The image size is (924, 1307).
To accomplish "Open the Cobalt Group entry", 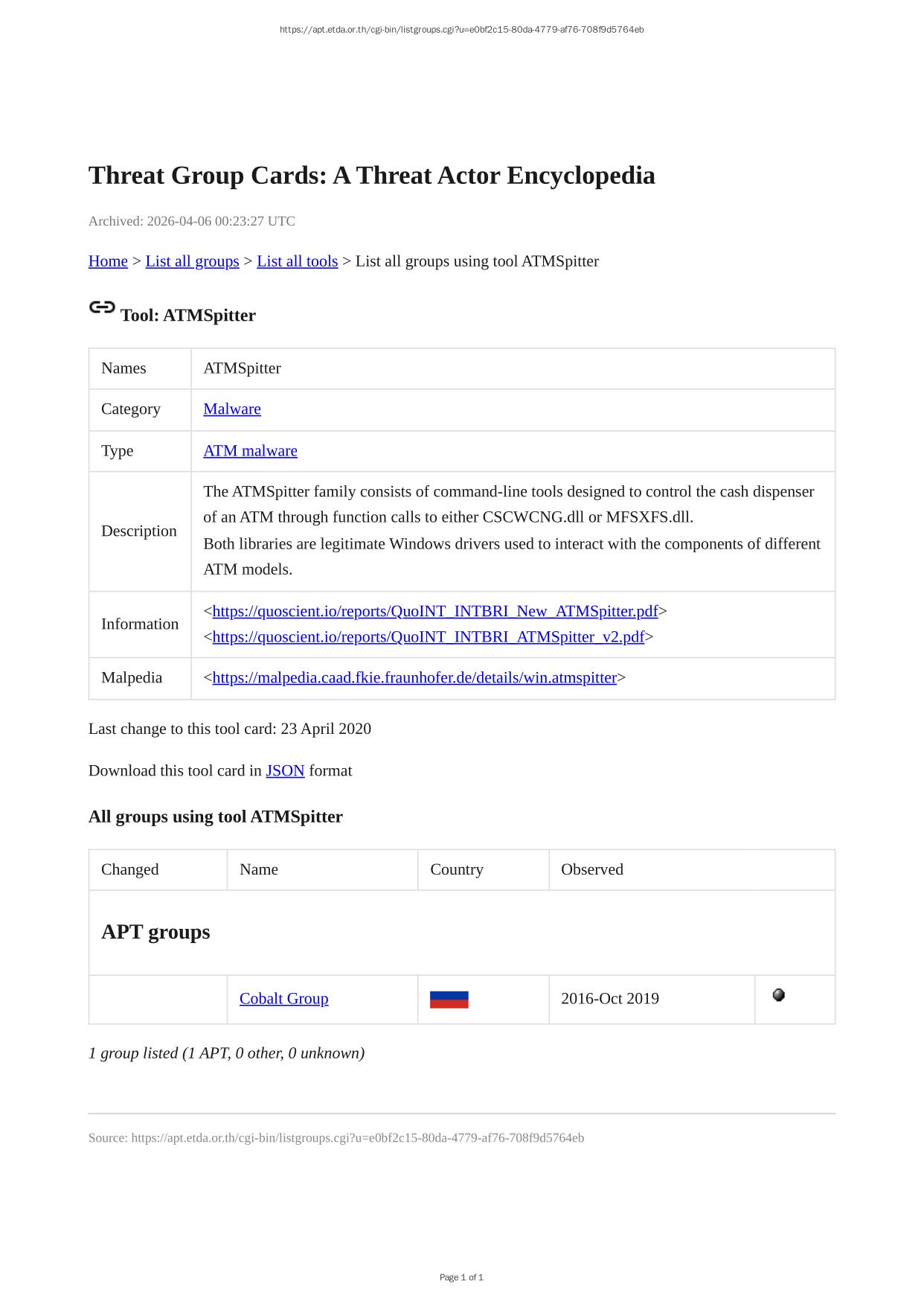I will click(x=283, y=999).
